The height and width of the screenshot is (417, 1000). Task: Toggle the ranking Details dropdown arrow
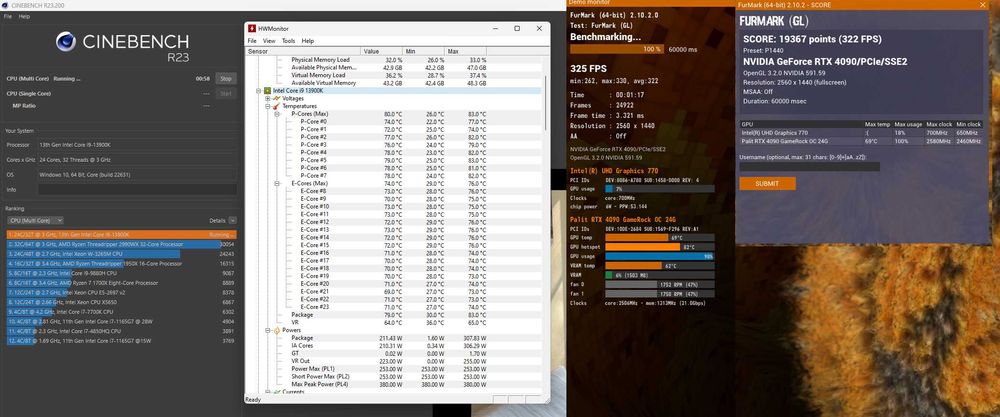[x=232, y=221]
